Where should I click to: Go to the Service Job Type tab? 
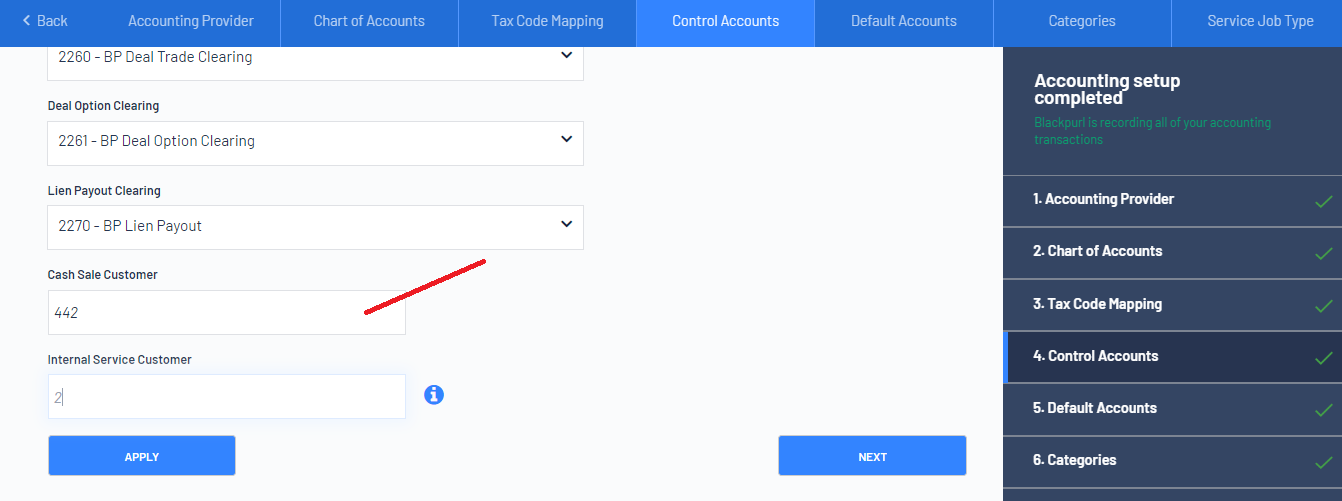click(1260, 21)
